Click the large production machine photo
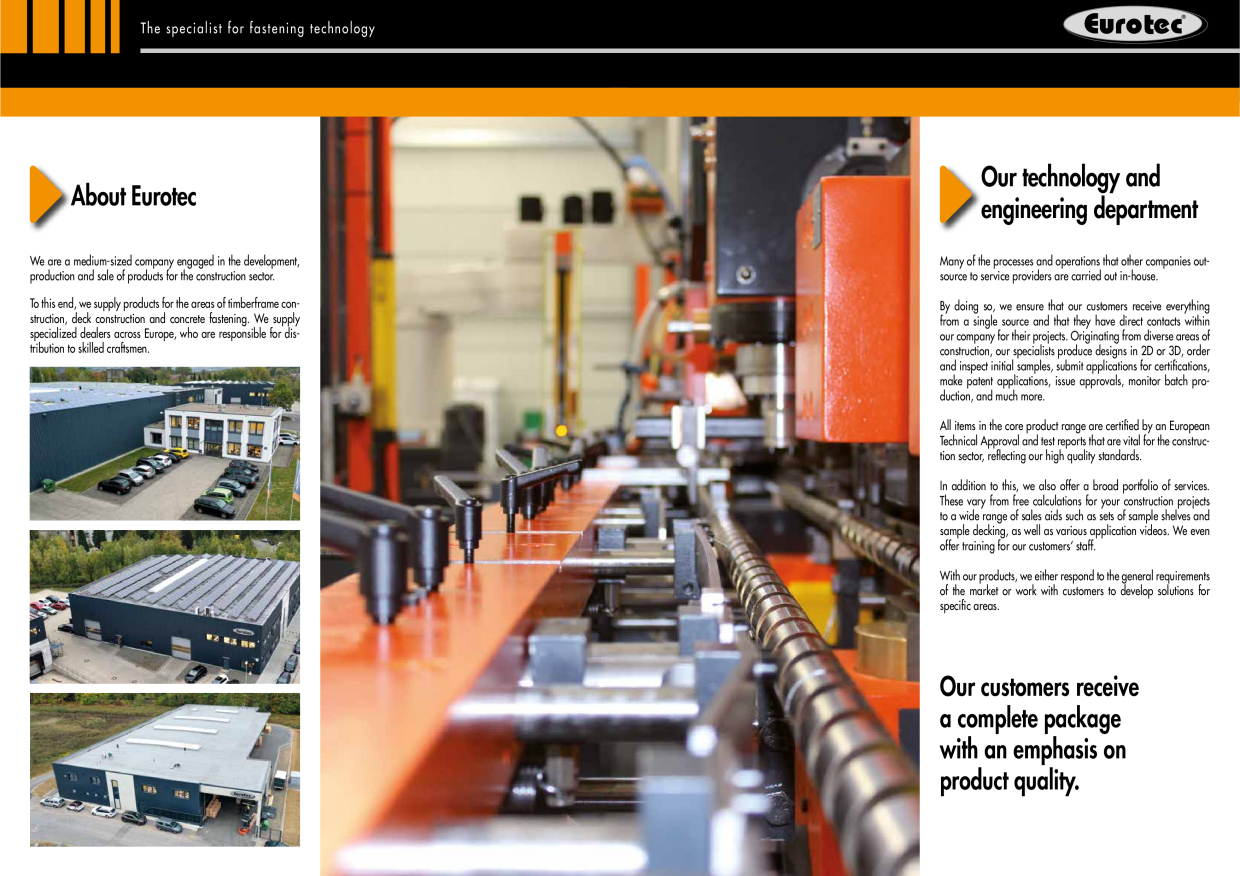This screenshot has height=876, width=1240. coord(620,496)
